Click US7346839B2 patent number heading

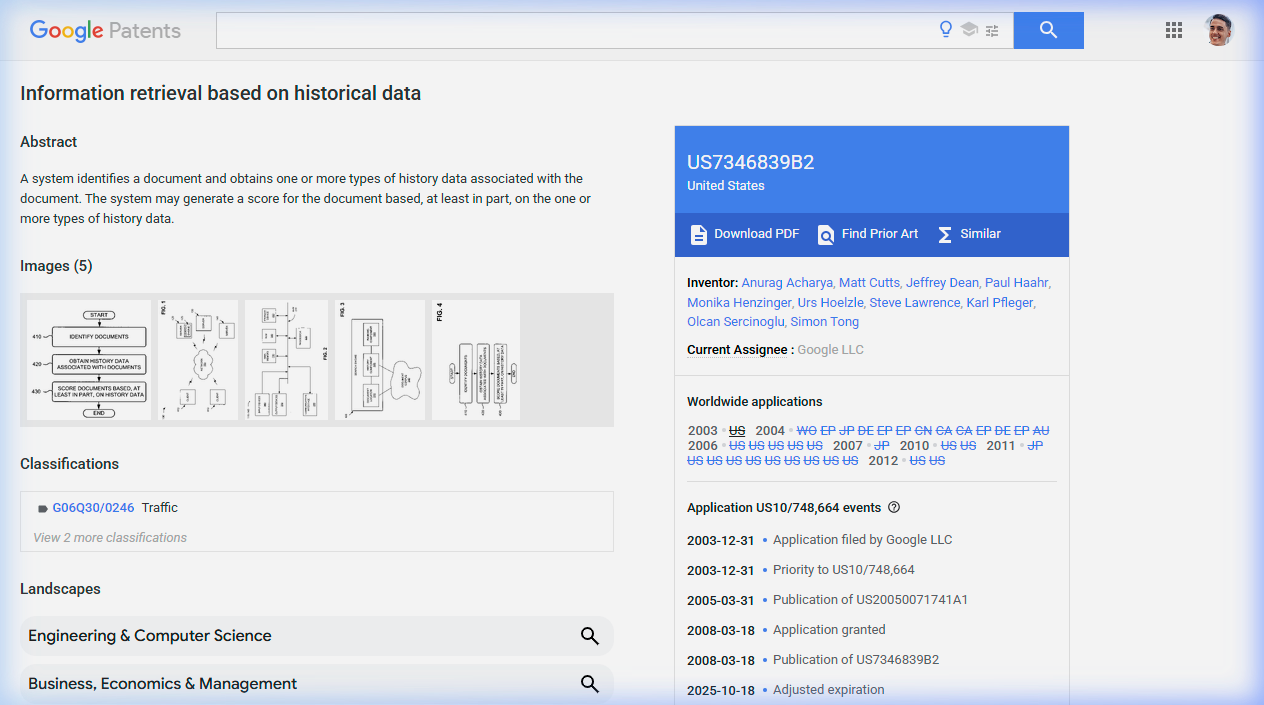coord(751,163)
